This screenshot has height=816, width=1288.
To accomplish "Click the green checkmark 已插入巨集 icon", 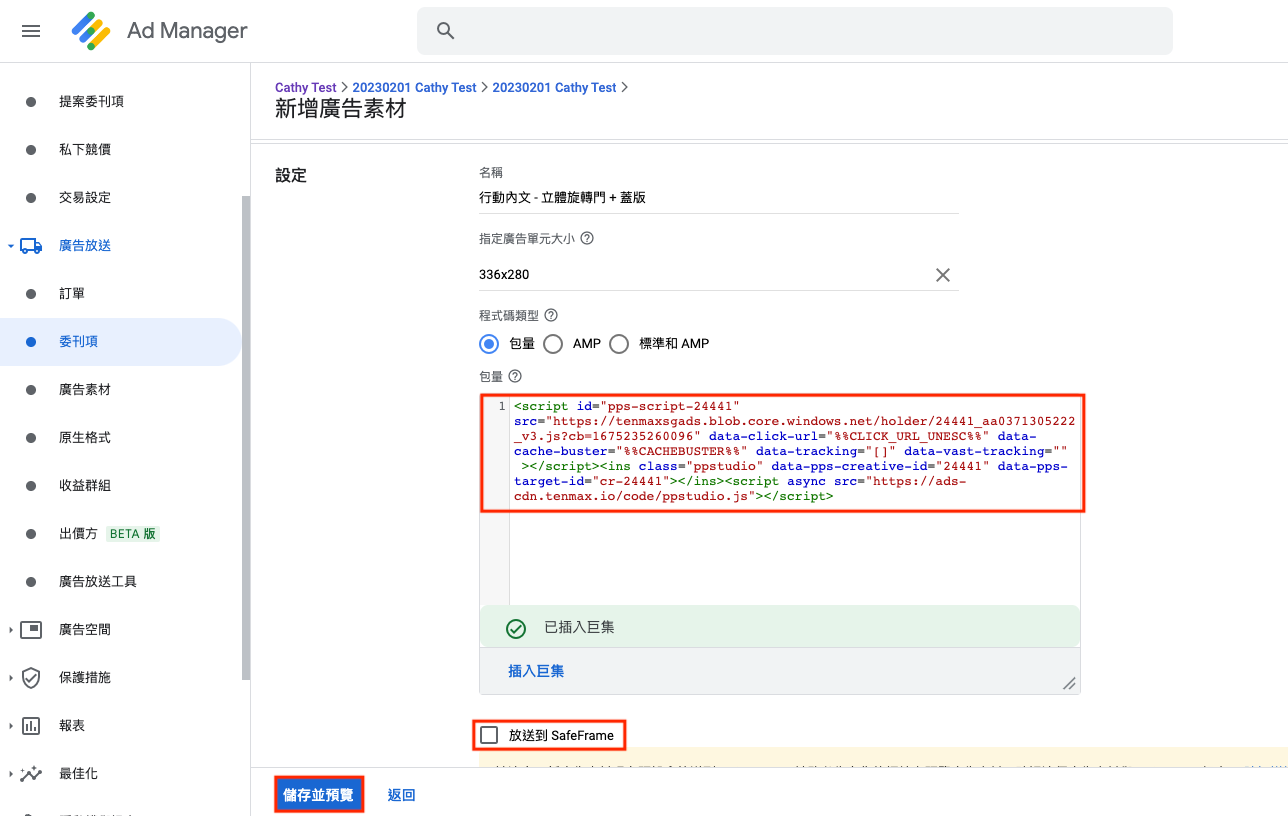I will click(516, 629).
